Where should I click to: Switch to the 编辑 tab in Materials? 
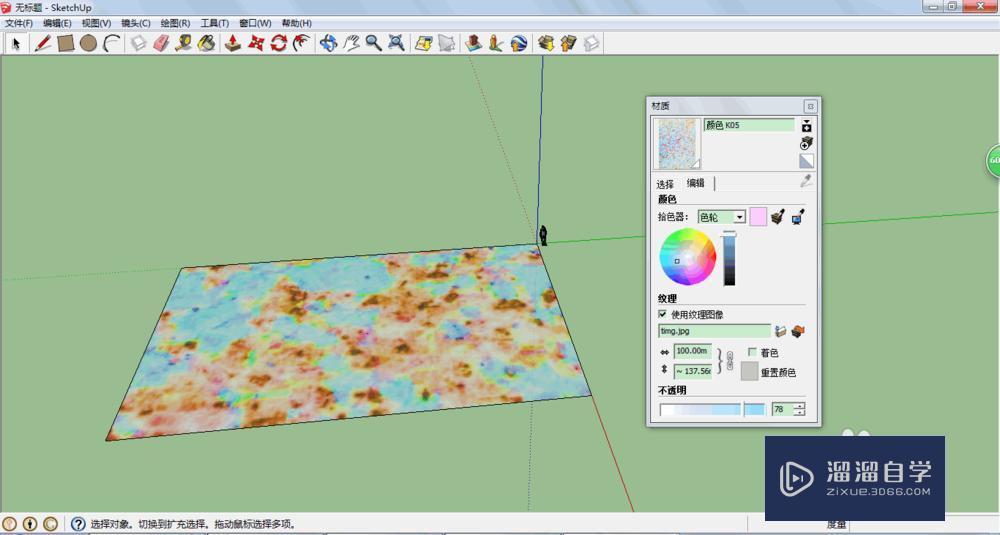pos(696,183)
